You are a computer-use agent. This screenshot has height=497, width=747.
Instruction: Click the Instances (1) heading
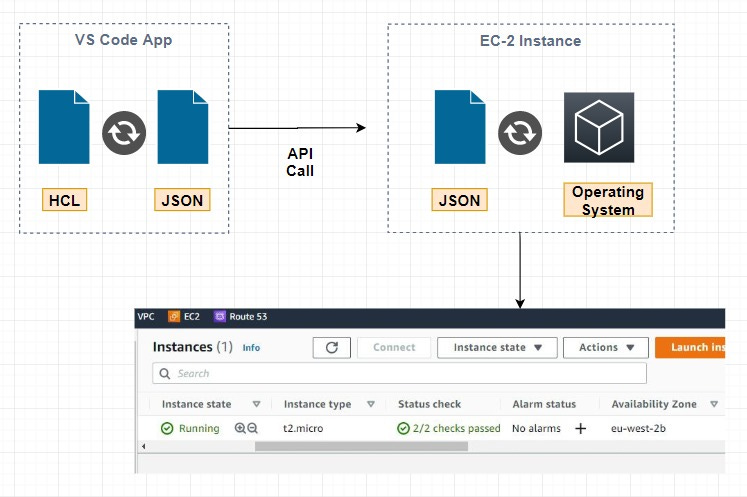pos(192,347)
